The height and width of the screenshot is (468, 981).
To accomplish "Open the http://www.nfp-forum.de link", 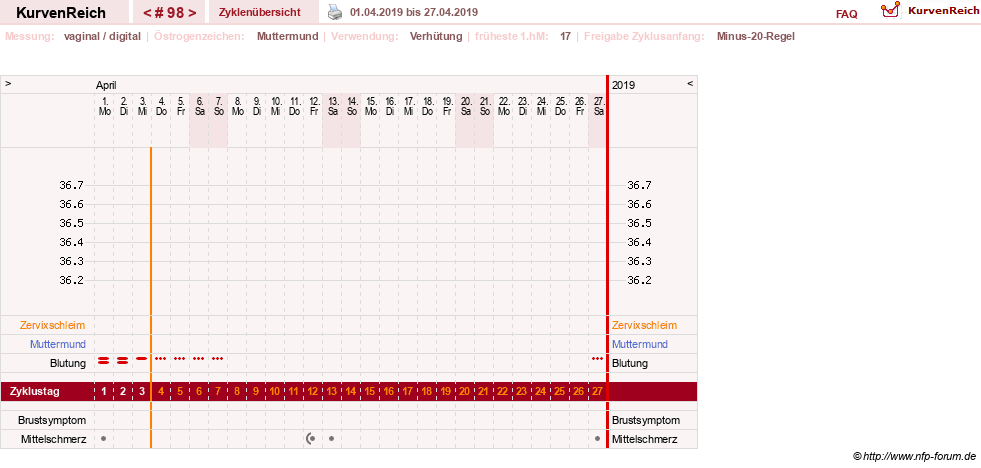I will point(919,457).
